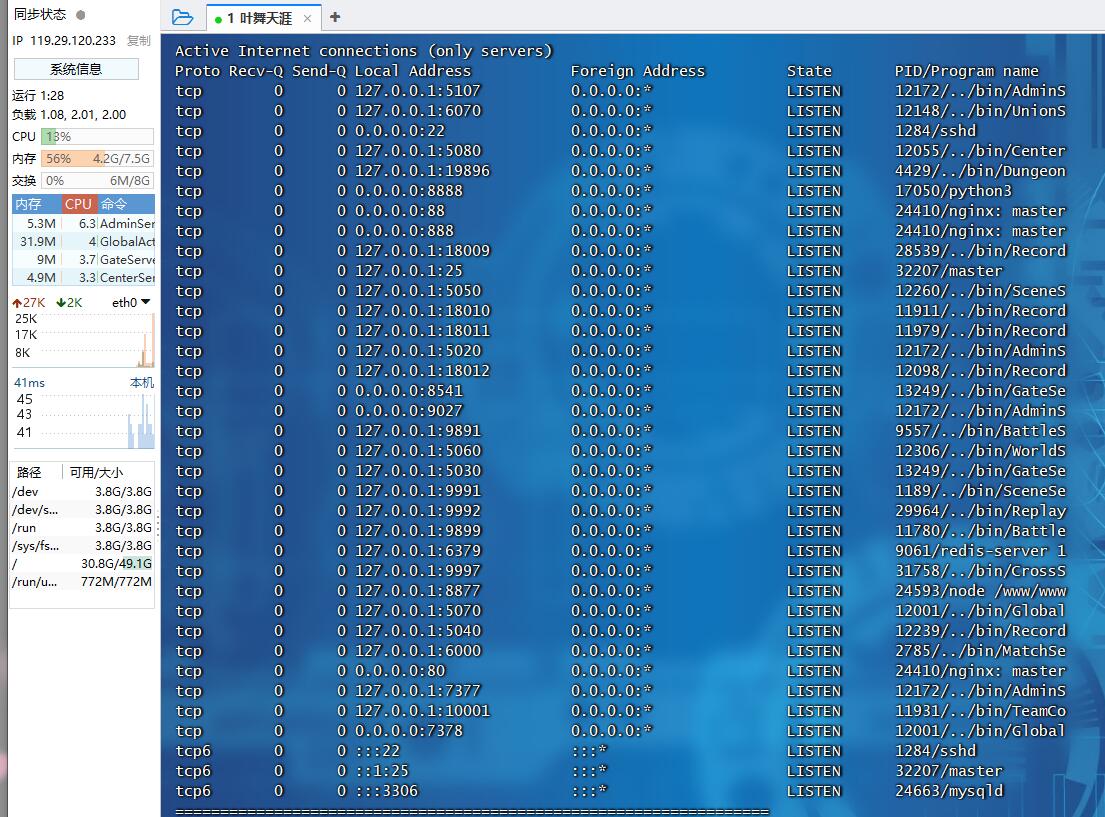Close the 叶舞天涯 tab
This screenshot has width=1105, height=817.
pyautogui.click(x=307, y=18)
